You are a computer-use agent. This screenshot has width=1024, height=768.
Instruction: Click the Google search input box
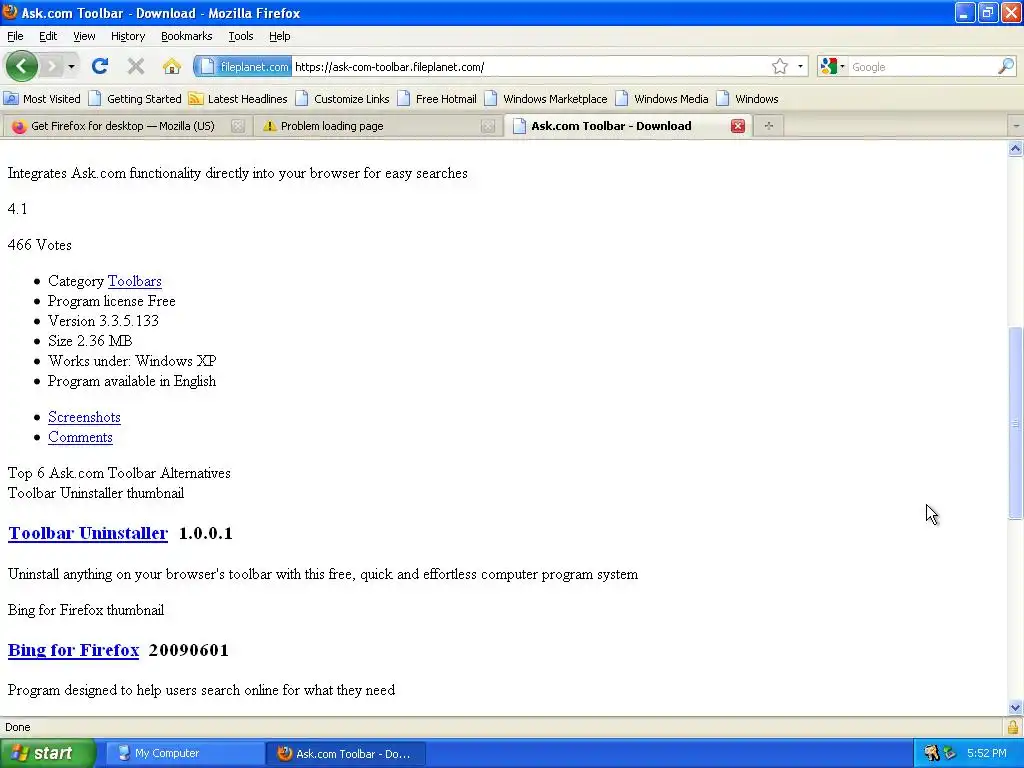coord(922,67)
